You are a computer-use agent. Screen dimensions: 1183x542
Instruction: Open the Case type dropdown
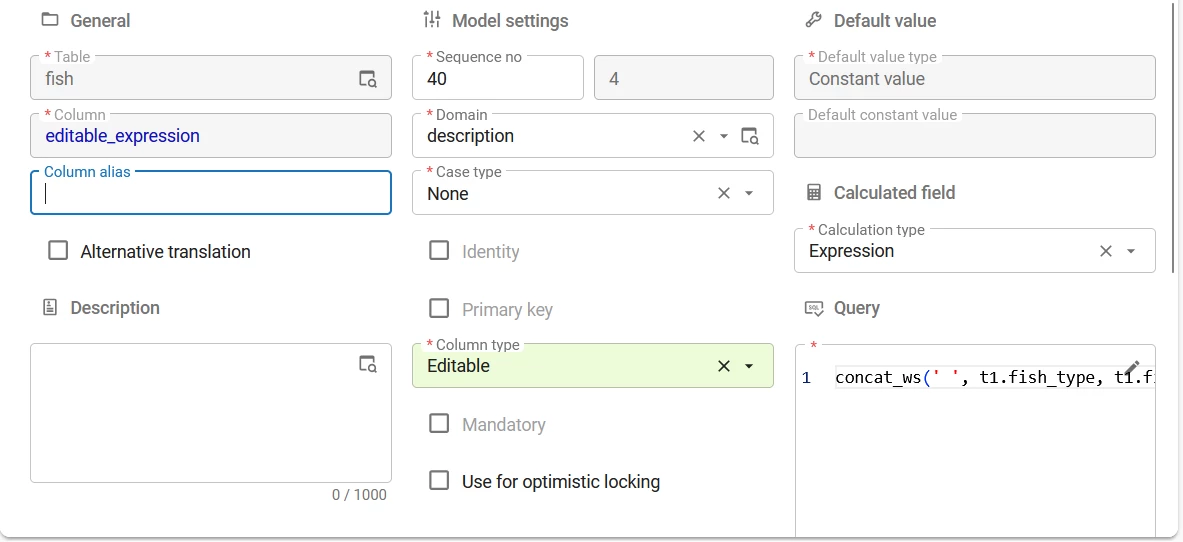pyautogui.click(x=749, y=193)
